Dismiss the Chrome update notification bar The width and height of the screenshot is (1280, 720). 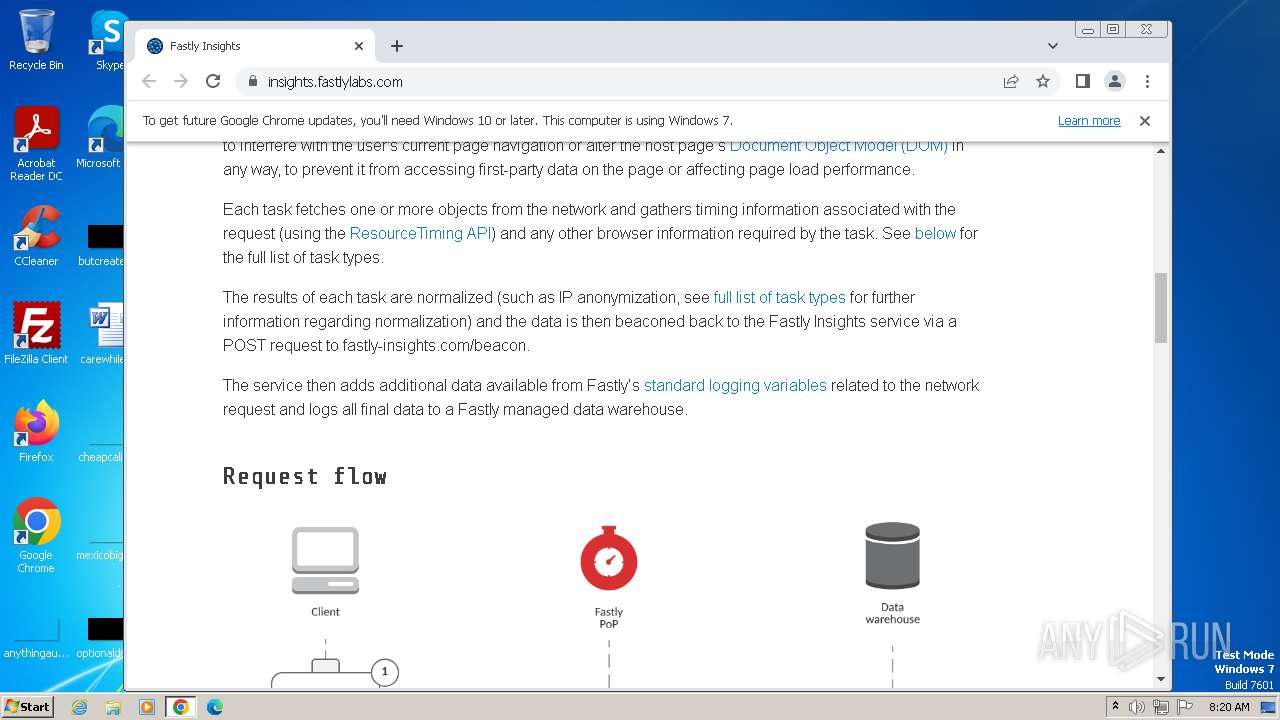tap(1145, 121)
